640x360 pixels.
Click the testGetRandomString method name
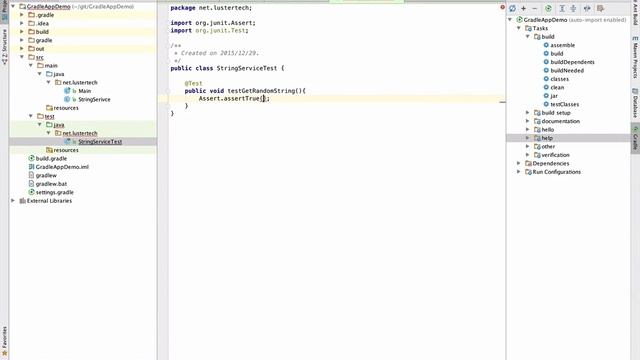pos(261,91)
